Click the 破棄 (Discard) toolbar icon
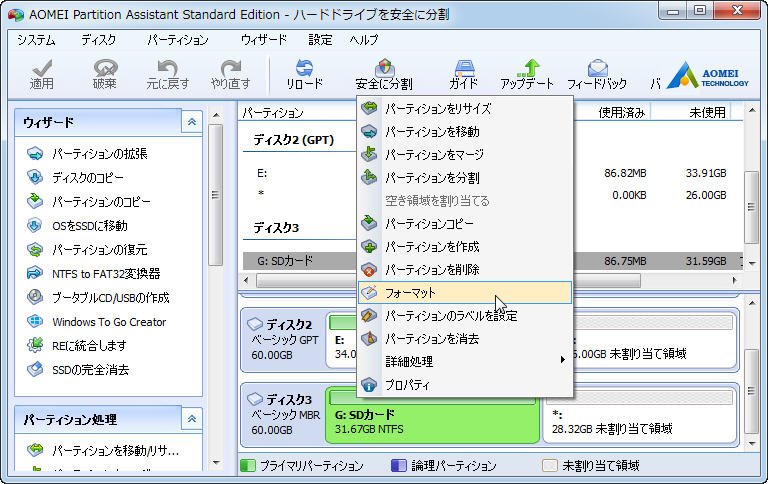 point(104,75)
